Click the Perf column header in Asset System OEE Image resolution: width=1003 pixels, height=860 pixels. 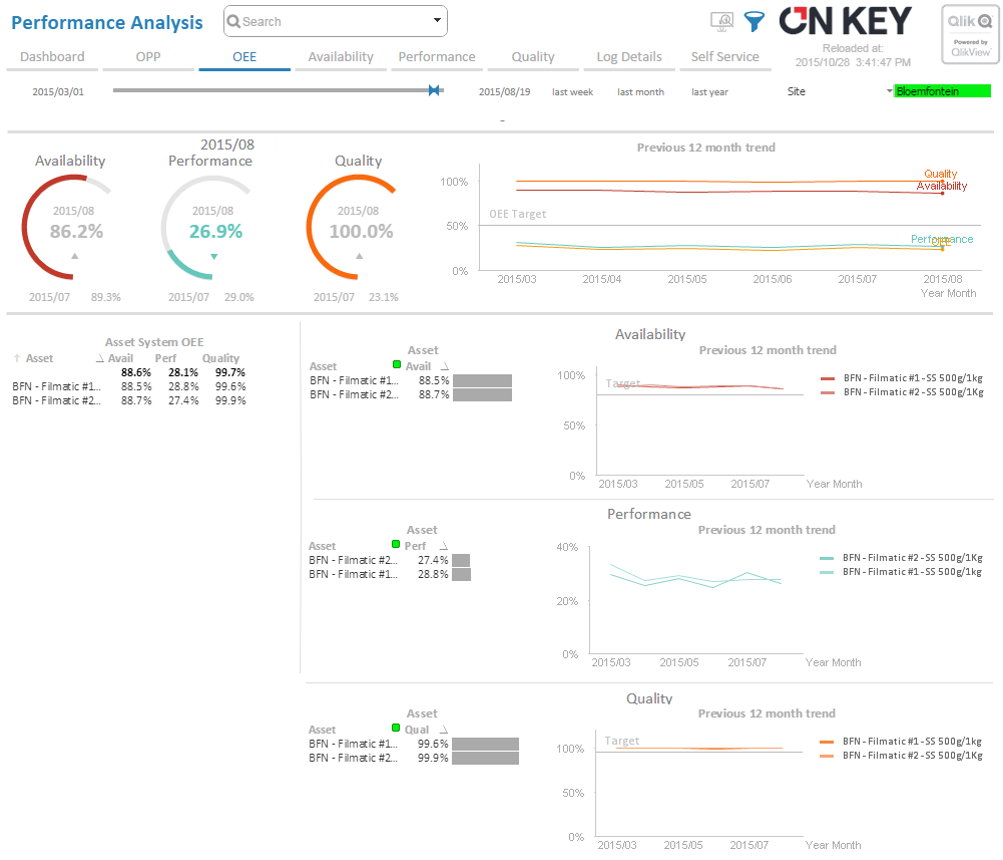pos(165,358)
